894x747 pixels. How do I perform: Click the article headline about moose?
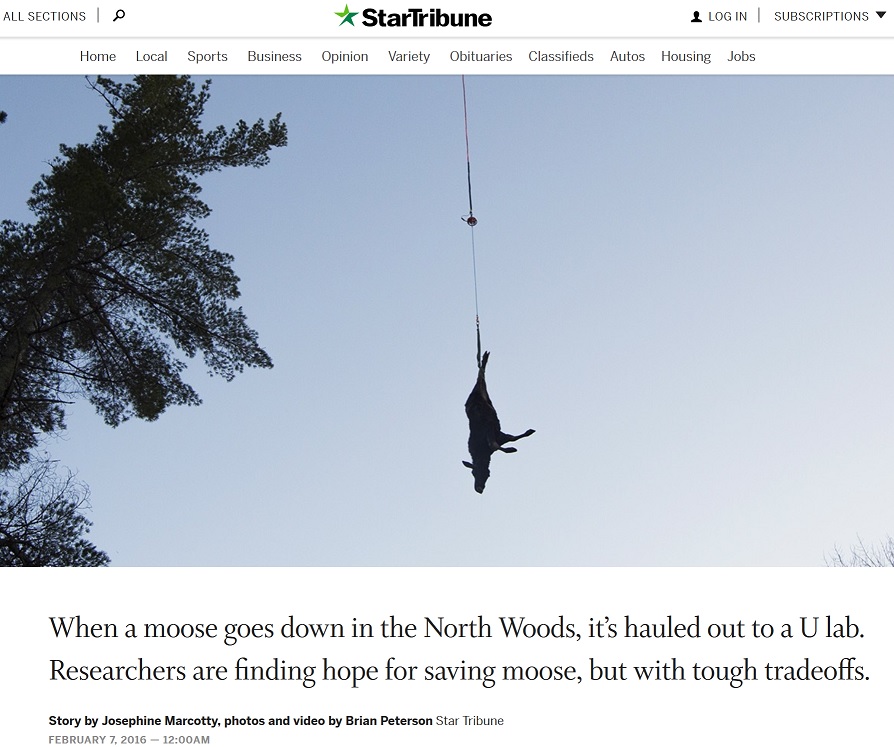(x=459, y=649)
